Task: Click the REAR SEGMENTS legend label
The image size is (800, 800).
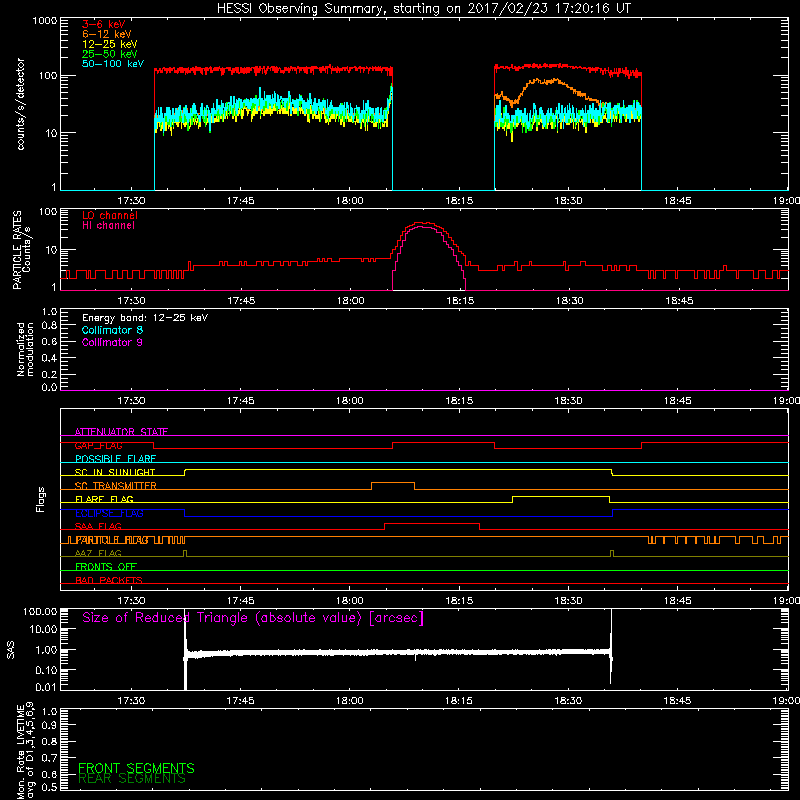Action: click(x=132, y=779)
